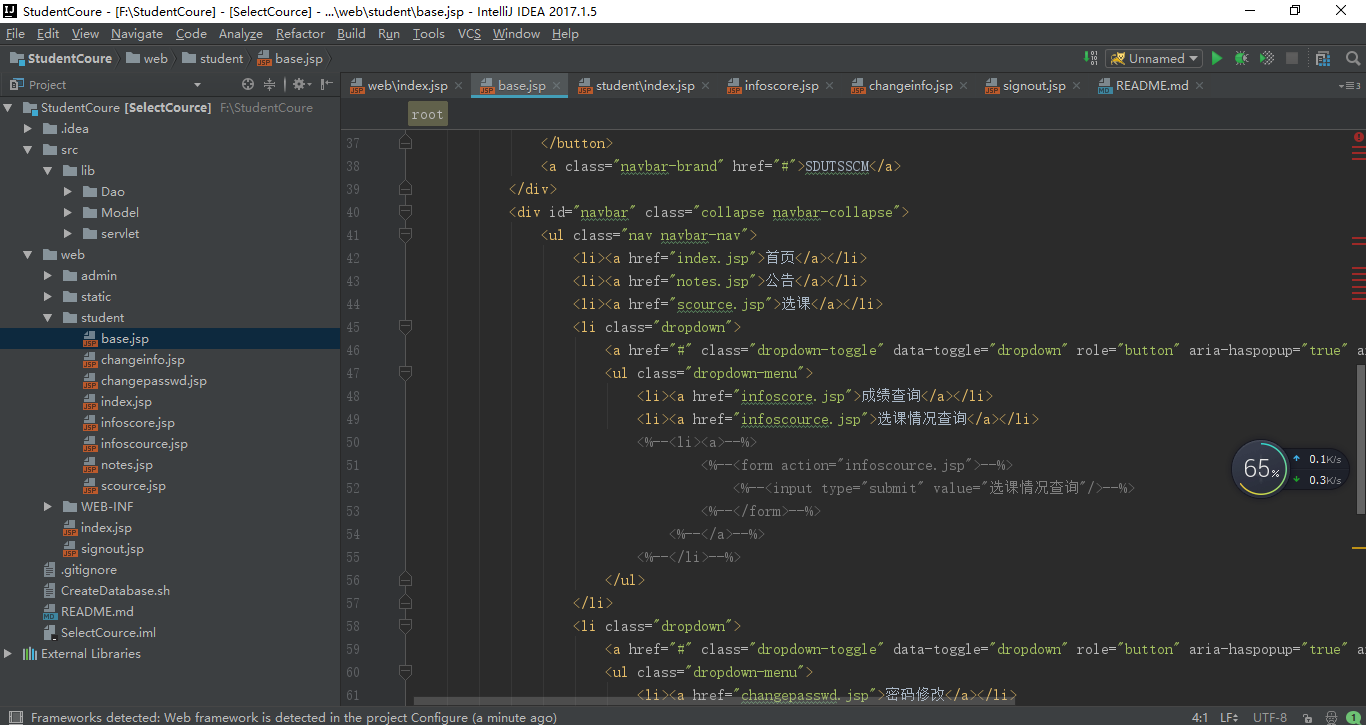Open Project panel gear settings

pyautogui.click(x=299, y=85)
